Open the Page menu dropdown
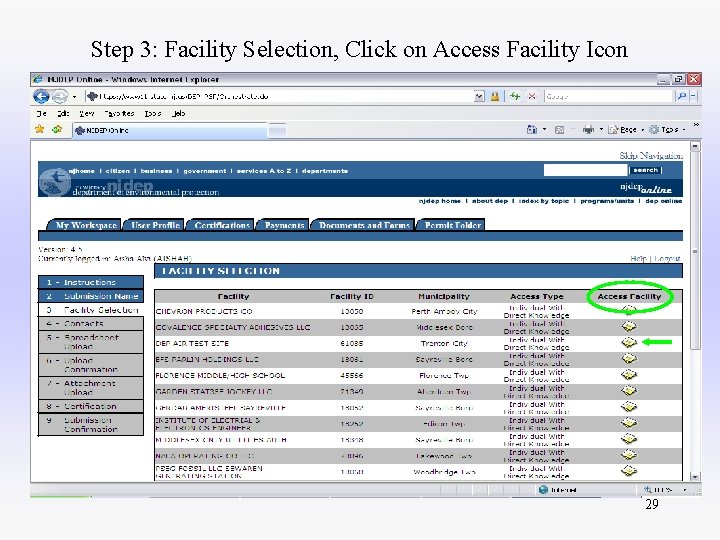 626,130
